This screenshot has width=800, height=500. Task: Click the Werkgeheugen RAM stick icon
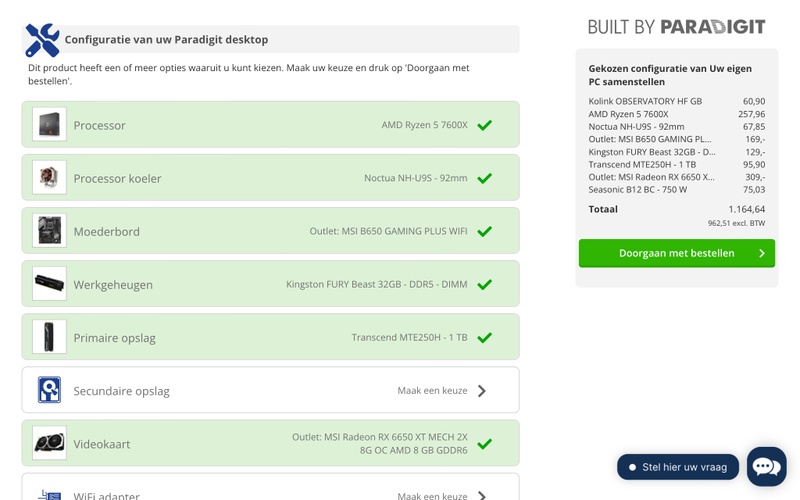(x=49, y=284)
